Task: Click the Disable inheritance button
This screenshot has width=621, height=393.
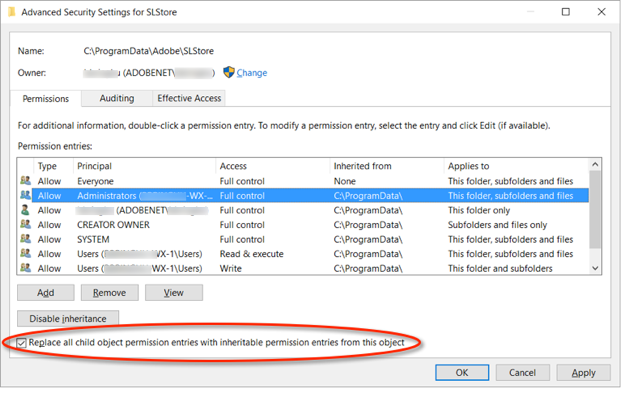Action: click(68, 319)
